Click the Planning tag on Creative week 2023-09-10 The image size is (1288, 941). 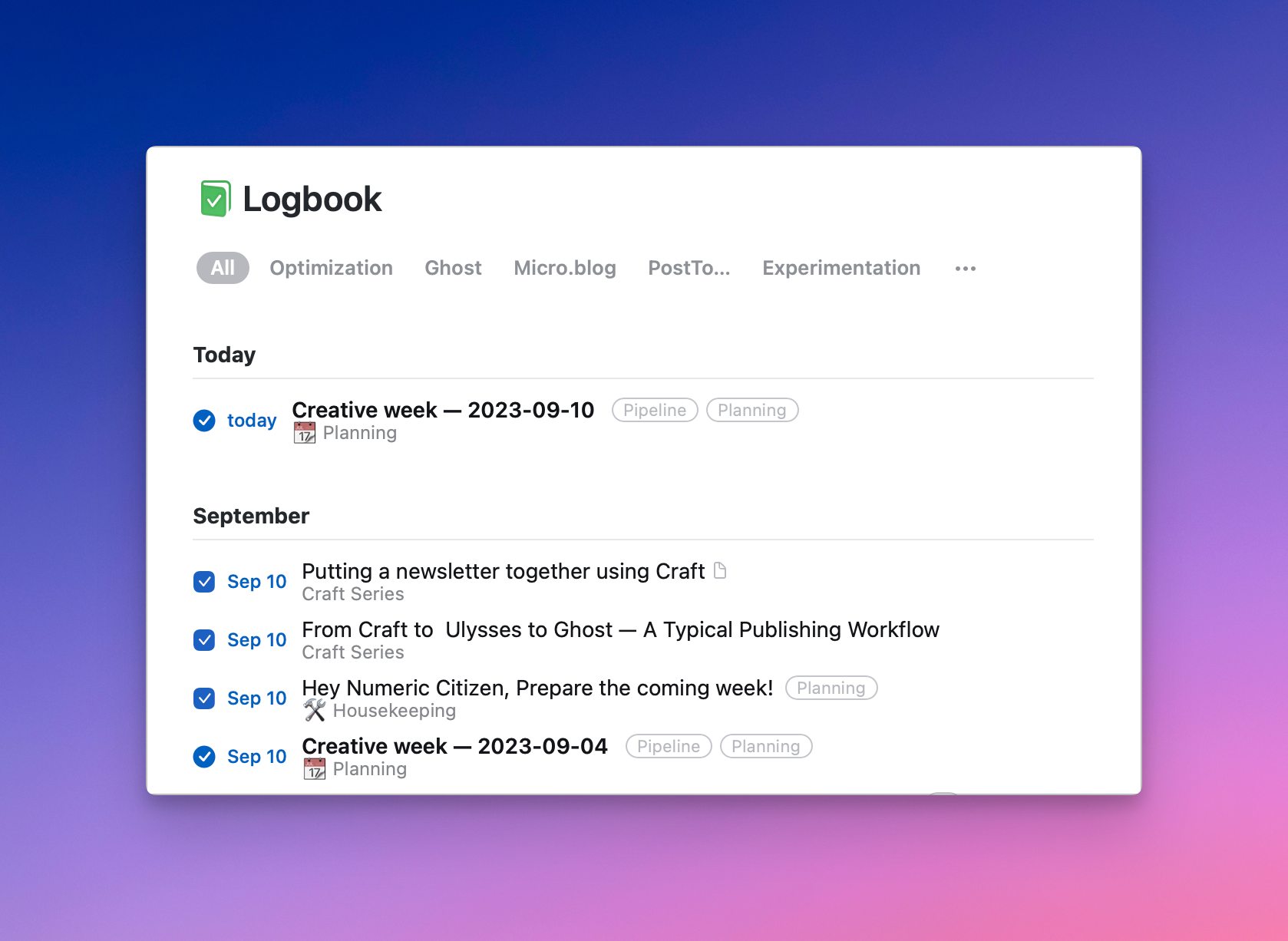(752, 411)
